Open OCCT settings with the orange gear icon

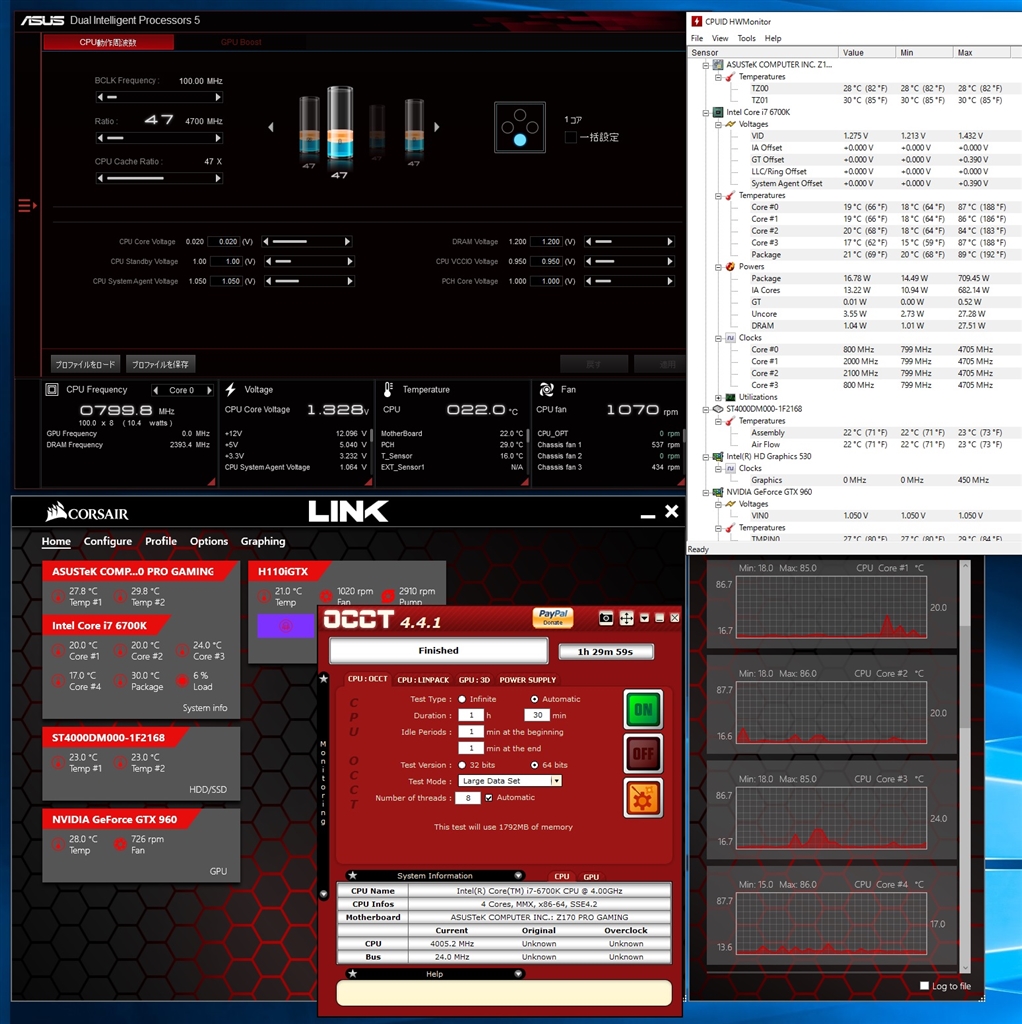tap(643, 797)
